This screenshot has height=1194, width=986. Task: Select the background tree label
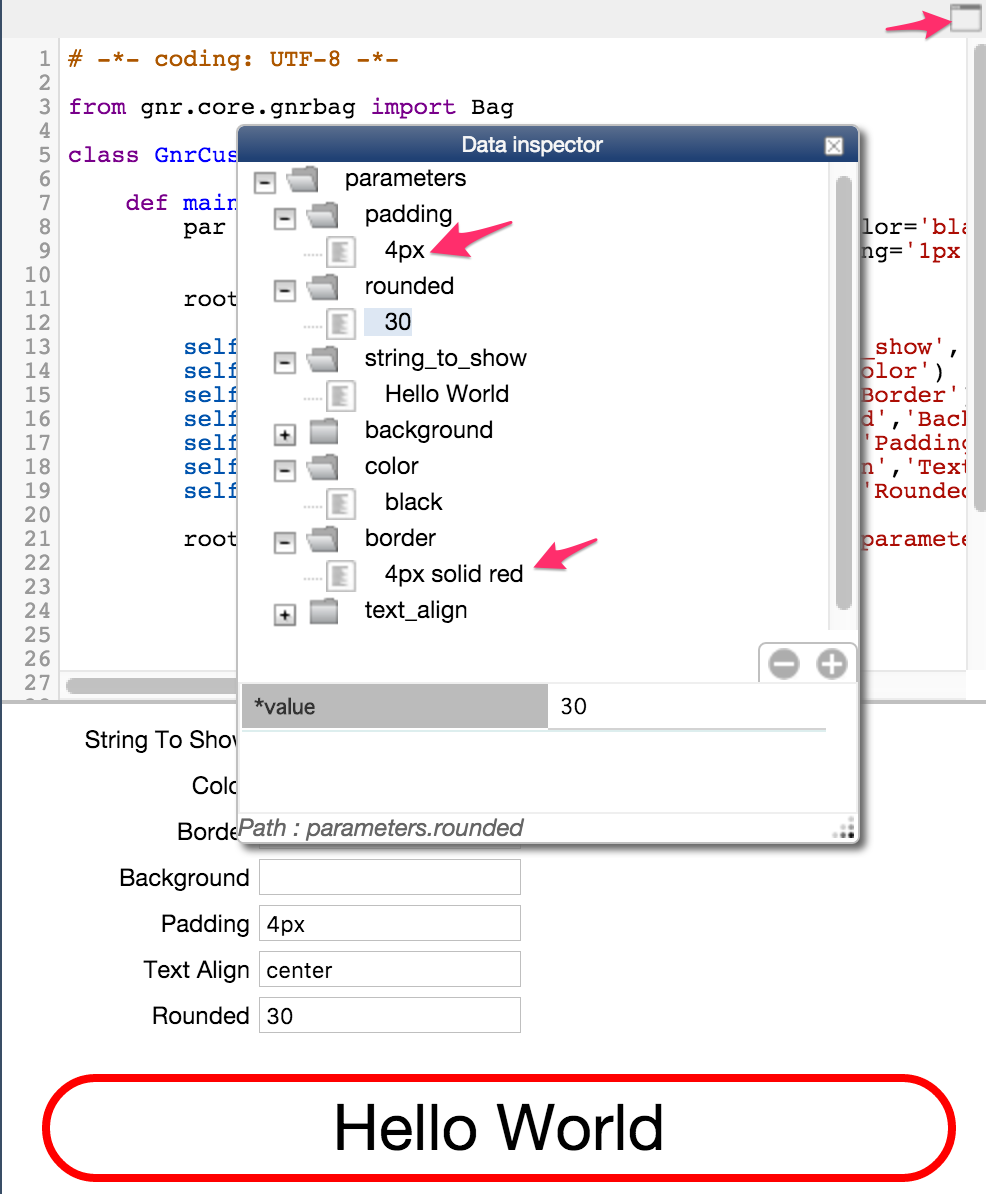pyautogui.click(x=429, y=430)
